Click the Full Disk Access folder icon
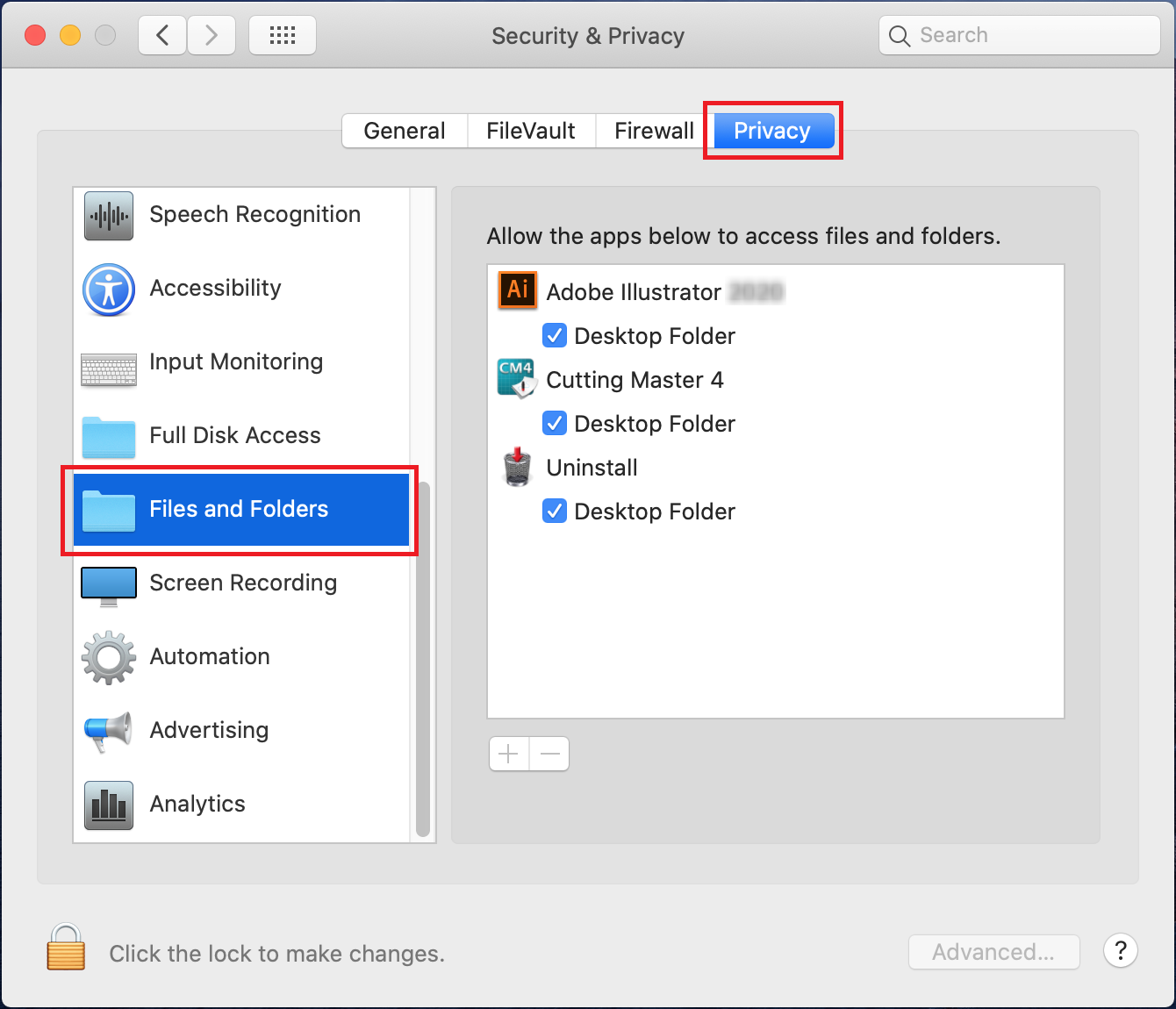 pos(109,437)
